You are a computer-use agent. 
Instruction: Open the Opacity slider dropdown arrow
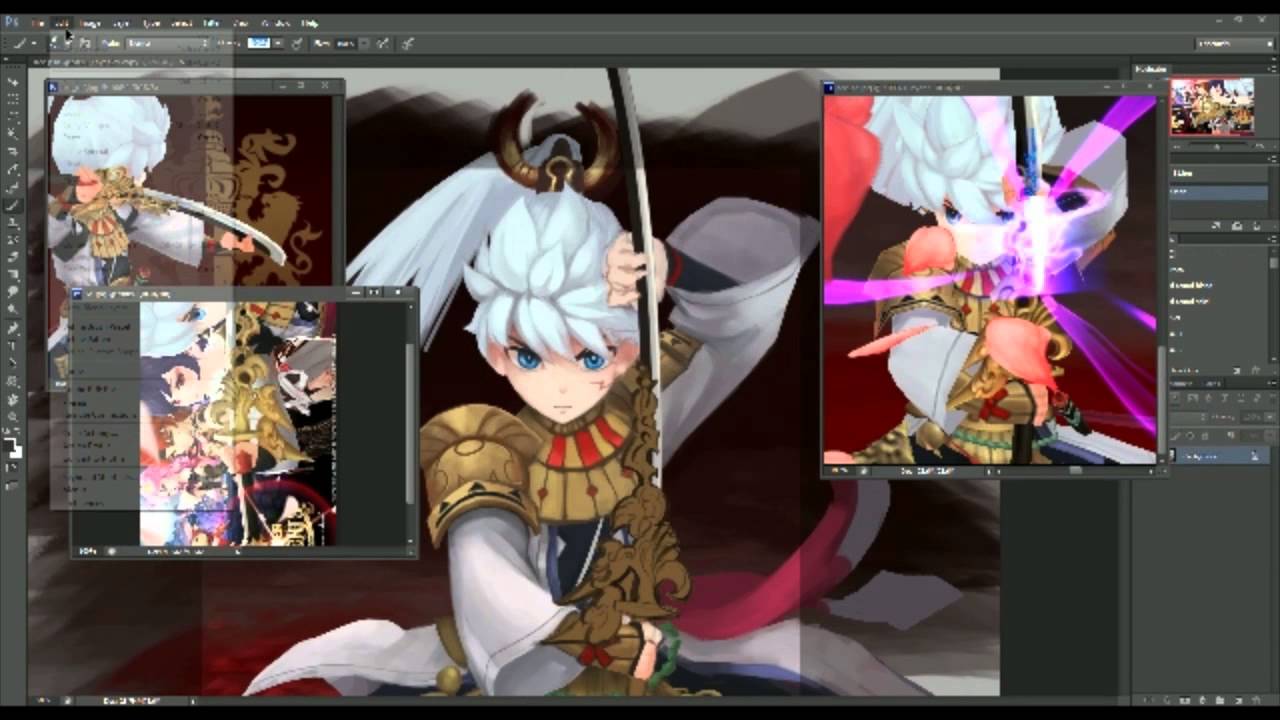[278, 43]
